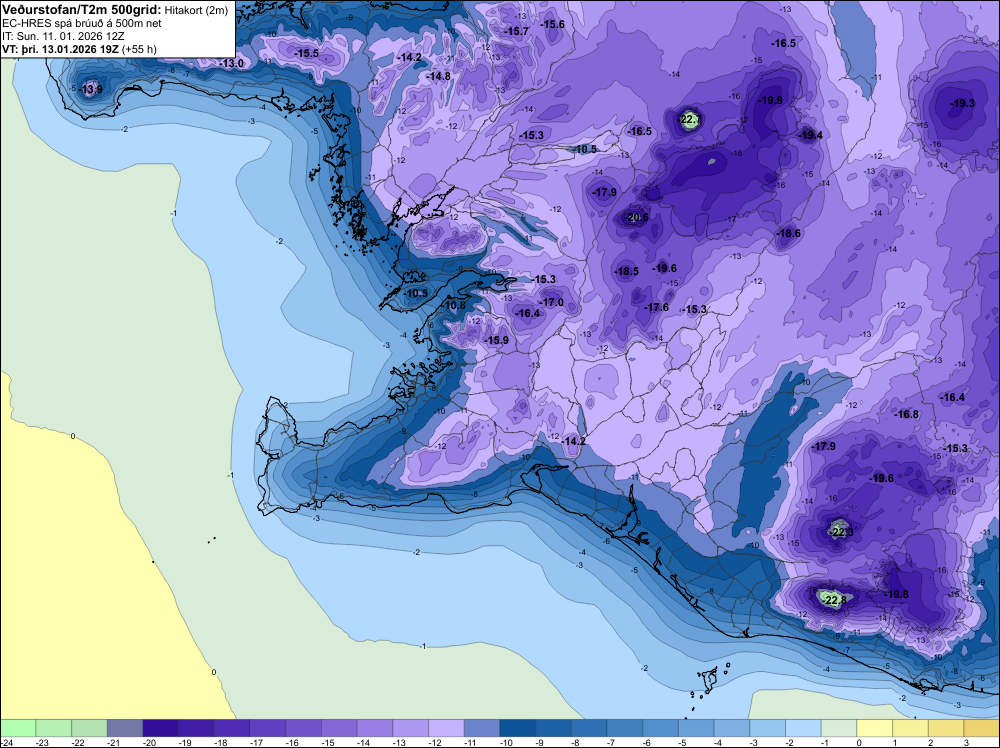Click the -19.9 temperature label
This screenshot has width=1000, height=748.
[770, 100]
